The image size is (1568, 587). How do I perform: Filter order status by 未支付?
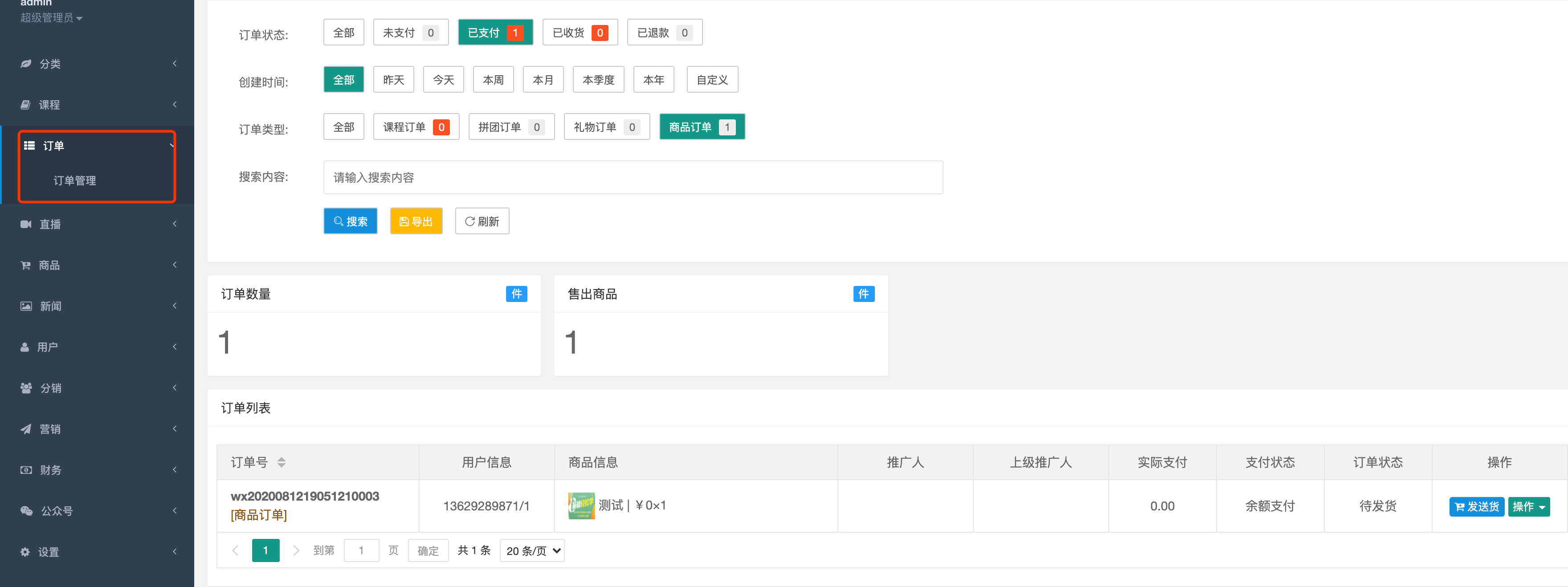point(411,32)
